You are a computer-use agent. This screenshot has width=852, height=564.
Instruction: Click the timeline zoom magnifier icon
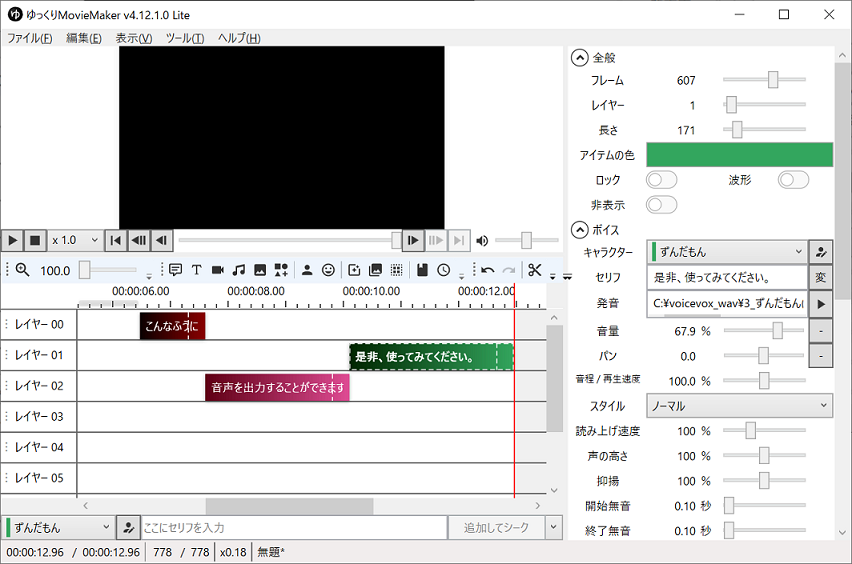tap(22, 270)
